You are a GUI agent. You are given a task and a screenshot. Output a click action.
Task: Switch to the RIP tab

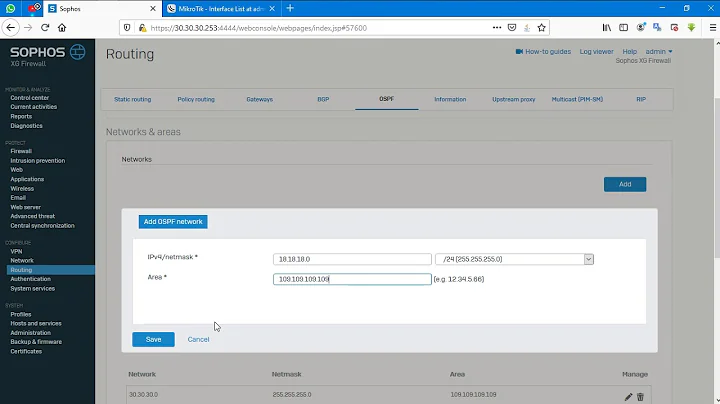coord(641,99)
